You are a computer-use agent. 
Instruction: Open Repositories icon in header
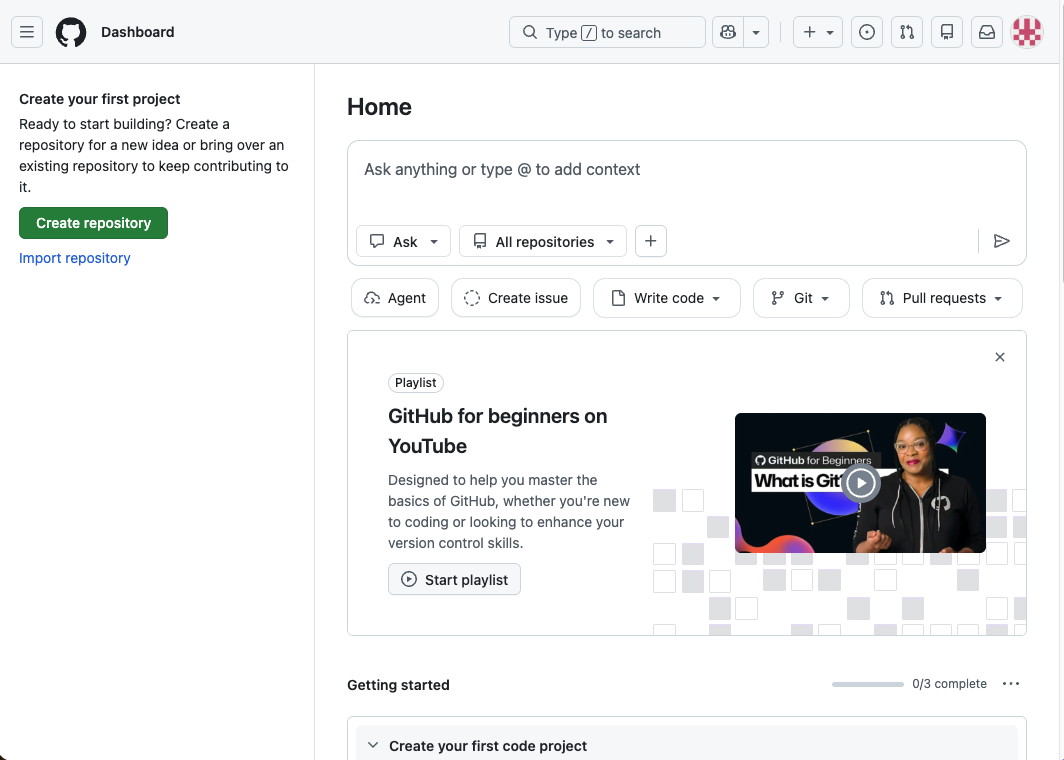pyautogui.click(x=947, y=32)
